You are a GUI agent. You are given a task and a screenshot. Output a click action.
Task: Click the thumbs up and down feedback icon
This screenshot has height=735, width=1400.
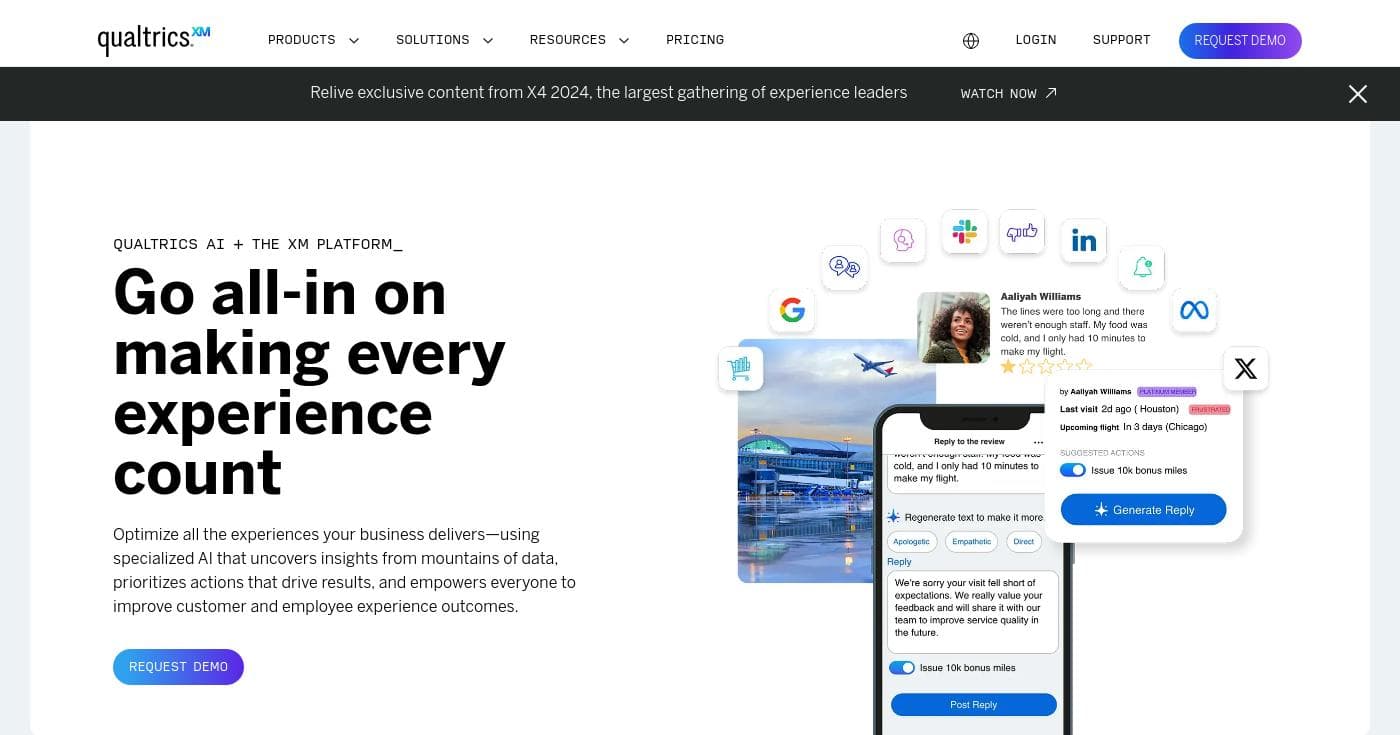1021,232
